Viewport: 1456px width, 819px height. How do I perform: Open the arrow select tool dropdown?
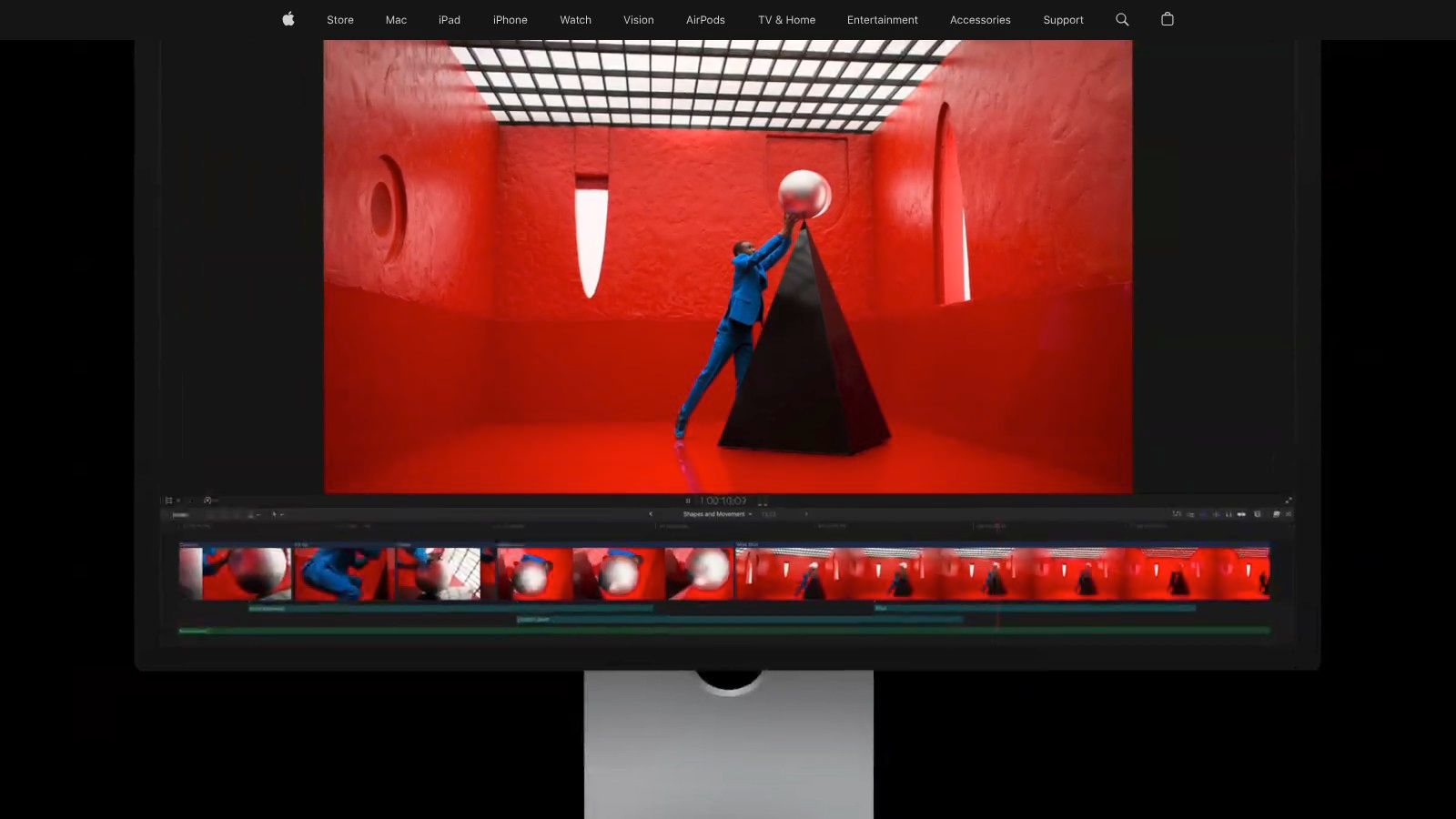tap(277, 514)
